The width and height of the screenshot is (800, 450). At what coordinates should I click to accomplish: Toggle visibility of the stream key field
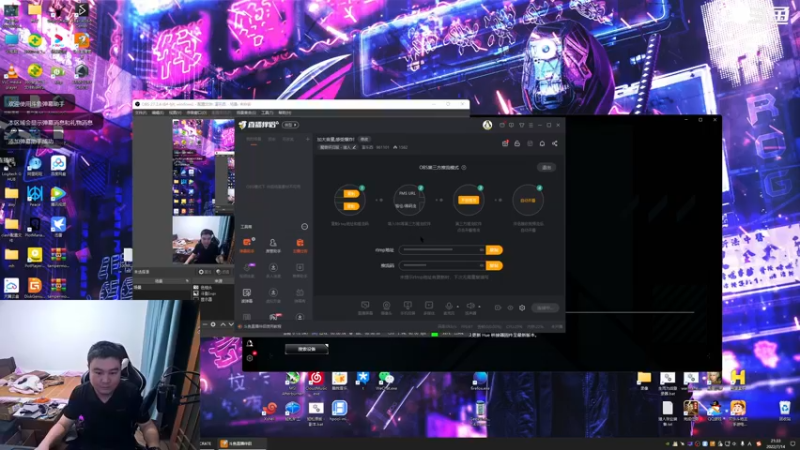click(481, 265)
